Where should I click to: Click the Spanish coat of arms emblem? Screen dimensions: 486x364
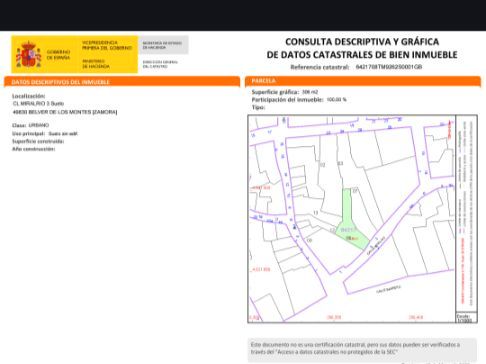point(28,55)
